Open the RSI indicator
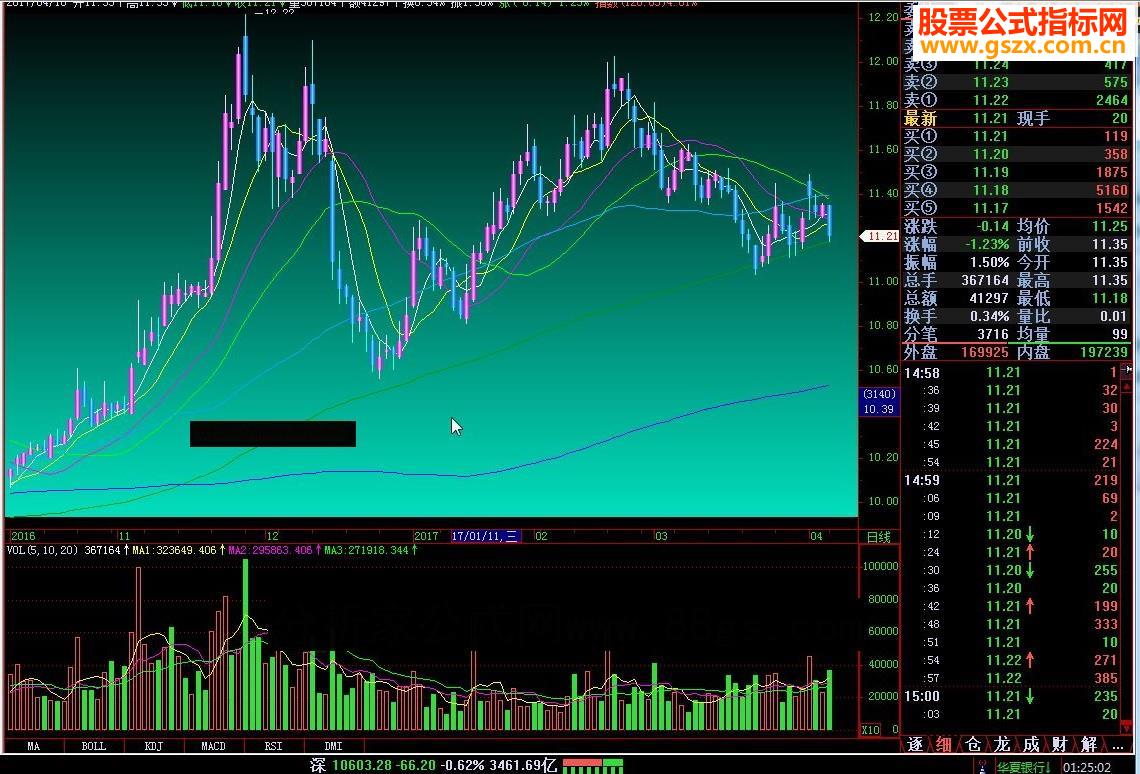The image size is (1140, 774). click(272, 746)
